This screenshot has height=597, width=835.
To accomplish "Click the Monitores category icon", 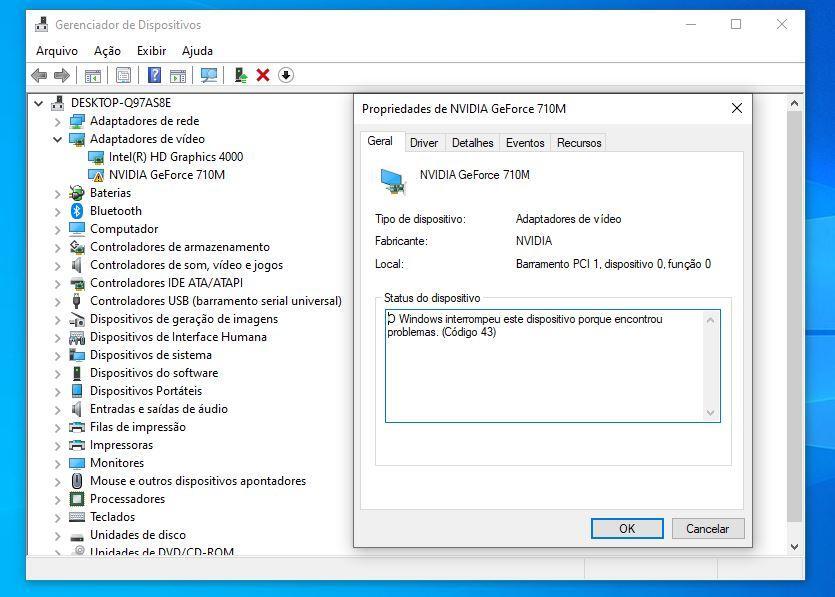I will pyautogui.click(x=77, y=463).
